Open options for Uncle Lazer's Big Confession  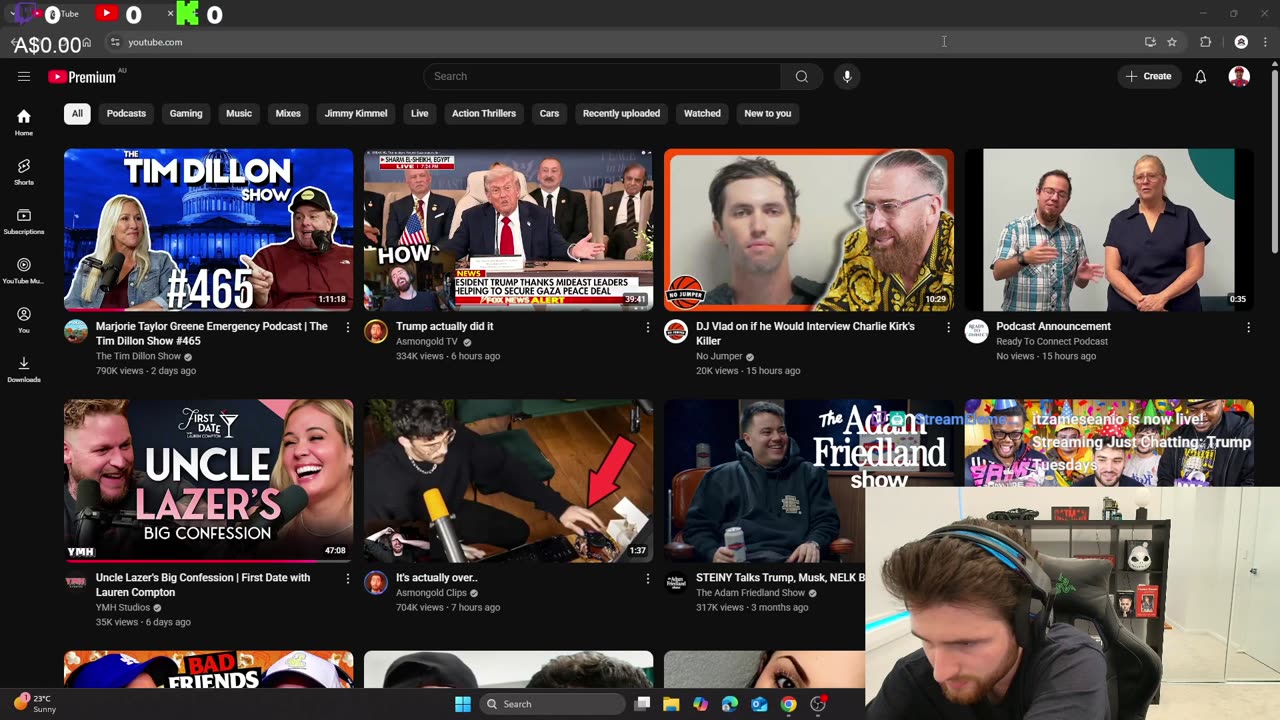(348, 578)
